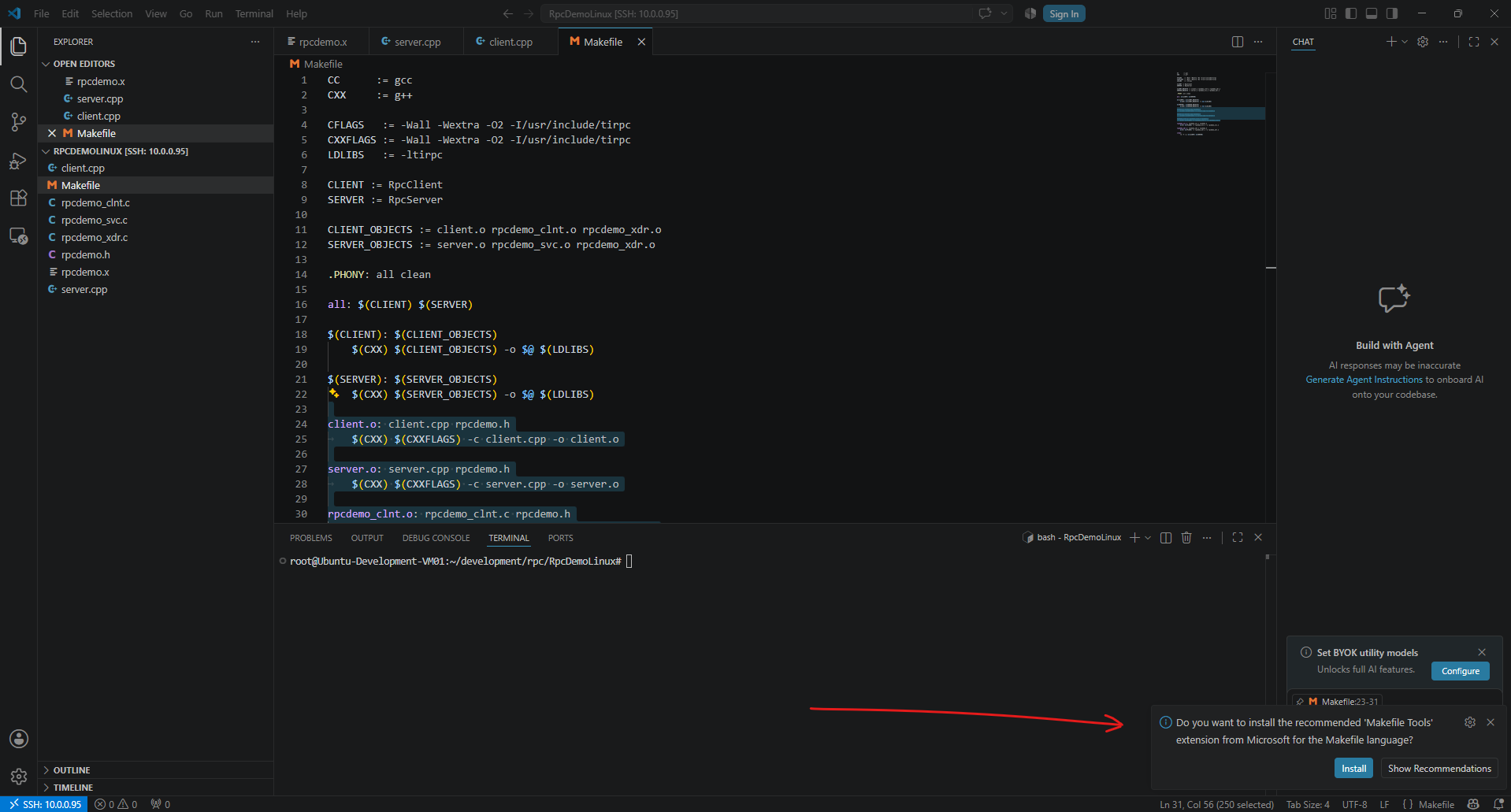Install the Makefile Tools extension
The width and height of the screenshot is (1511, 812).
1353,768
